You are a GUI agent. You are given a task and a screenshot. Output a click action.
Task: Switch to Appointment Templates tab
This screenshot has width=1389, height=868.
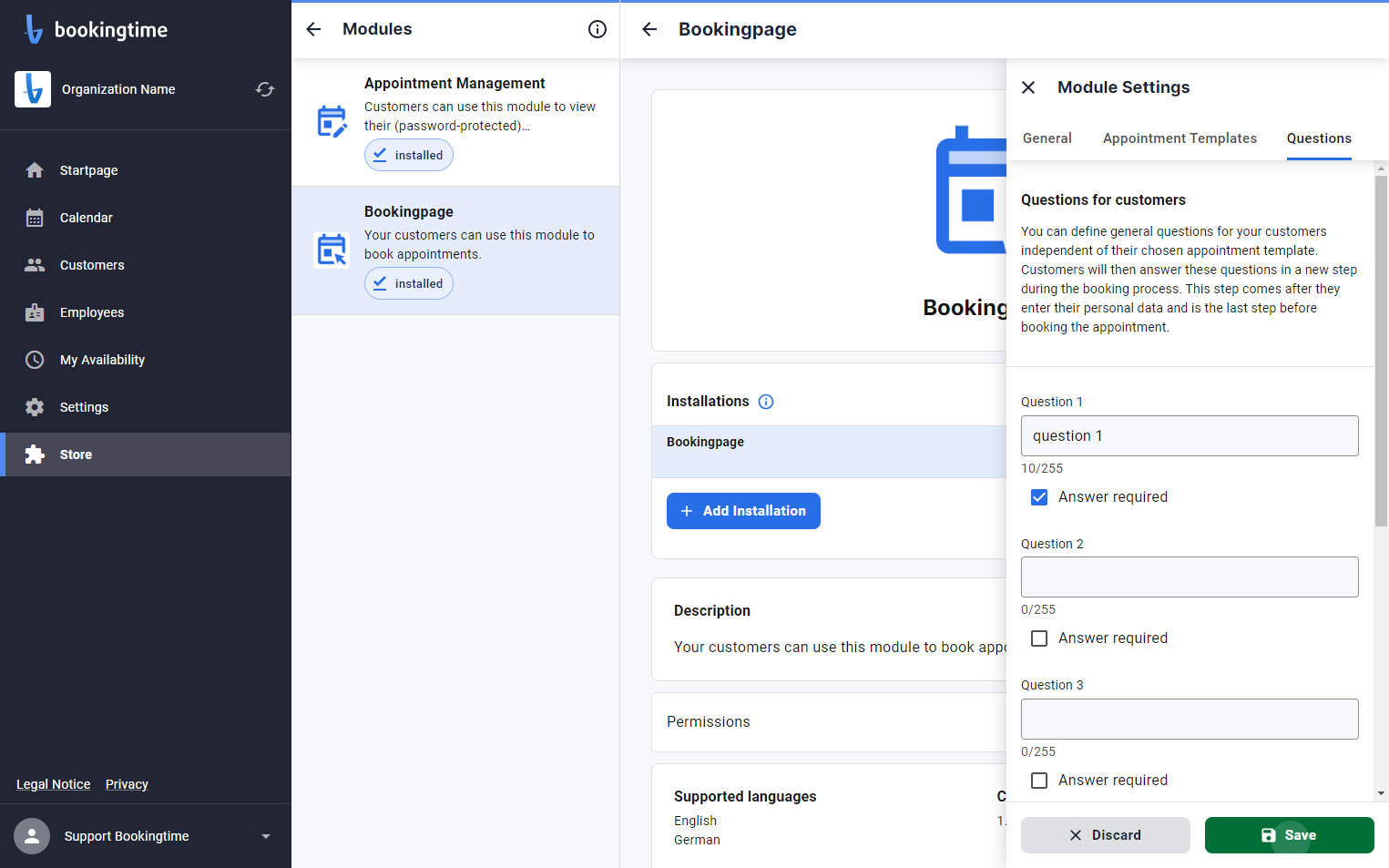tap(1180, 138)
